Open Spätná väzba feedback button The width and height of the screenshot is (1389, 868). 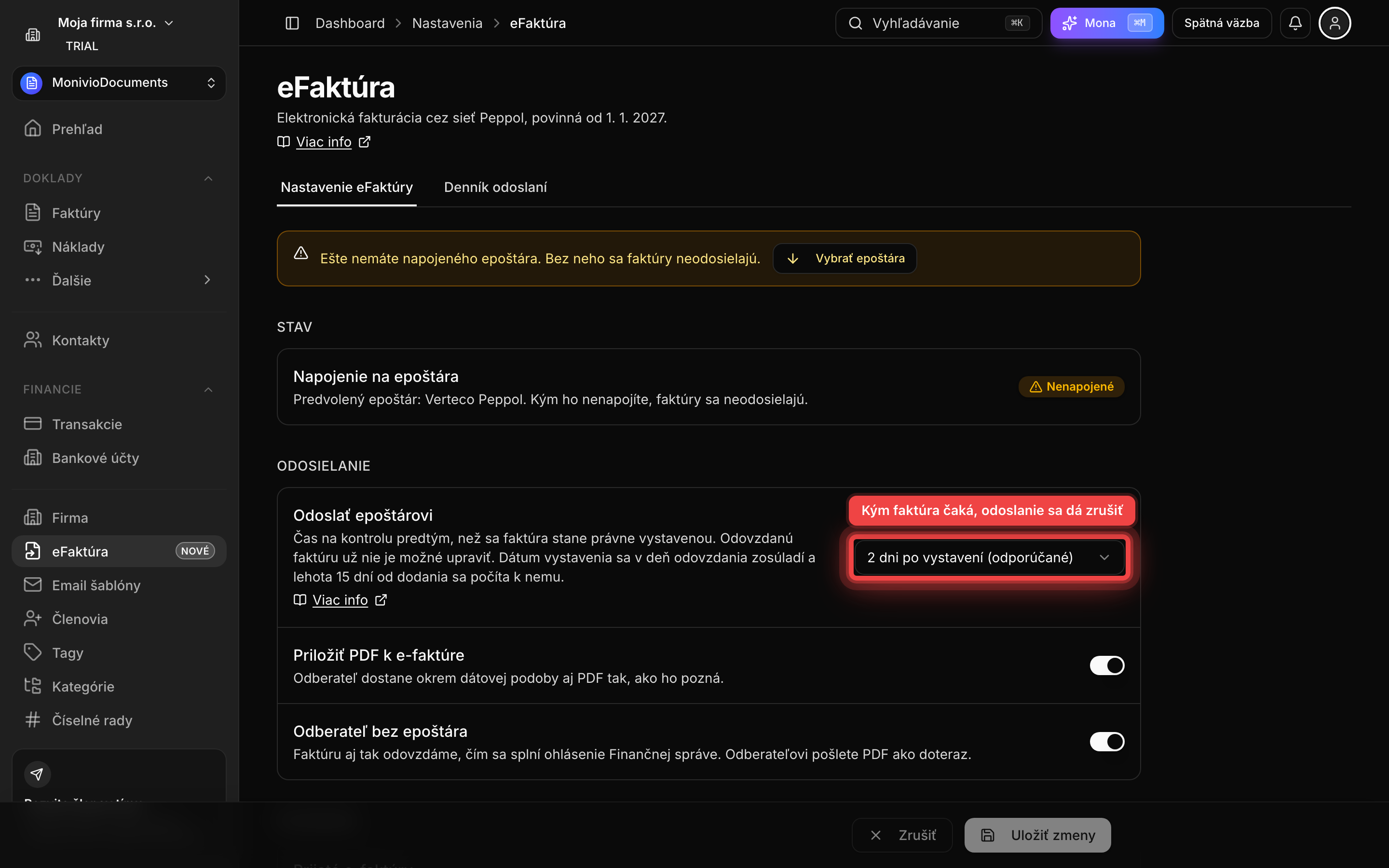point(1221,23)
